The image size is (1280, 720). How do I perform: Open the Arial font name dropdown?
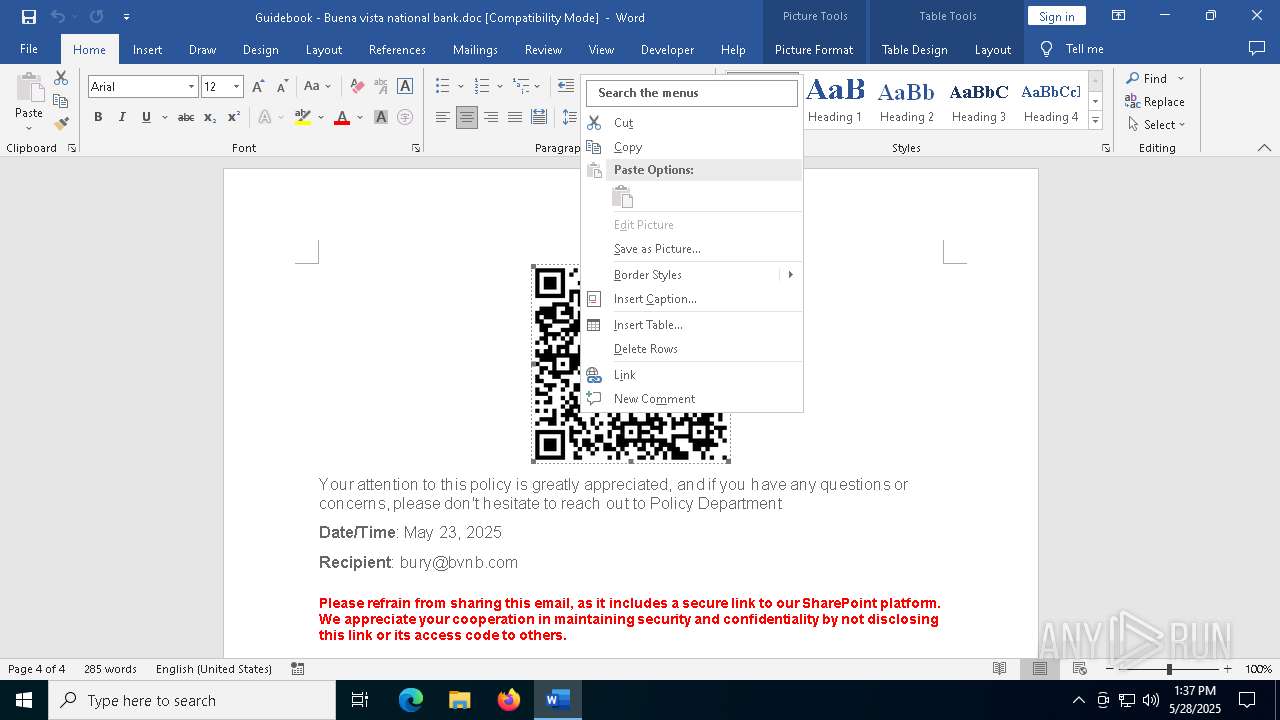191,87
